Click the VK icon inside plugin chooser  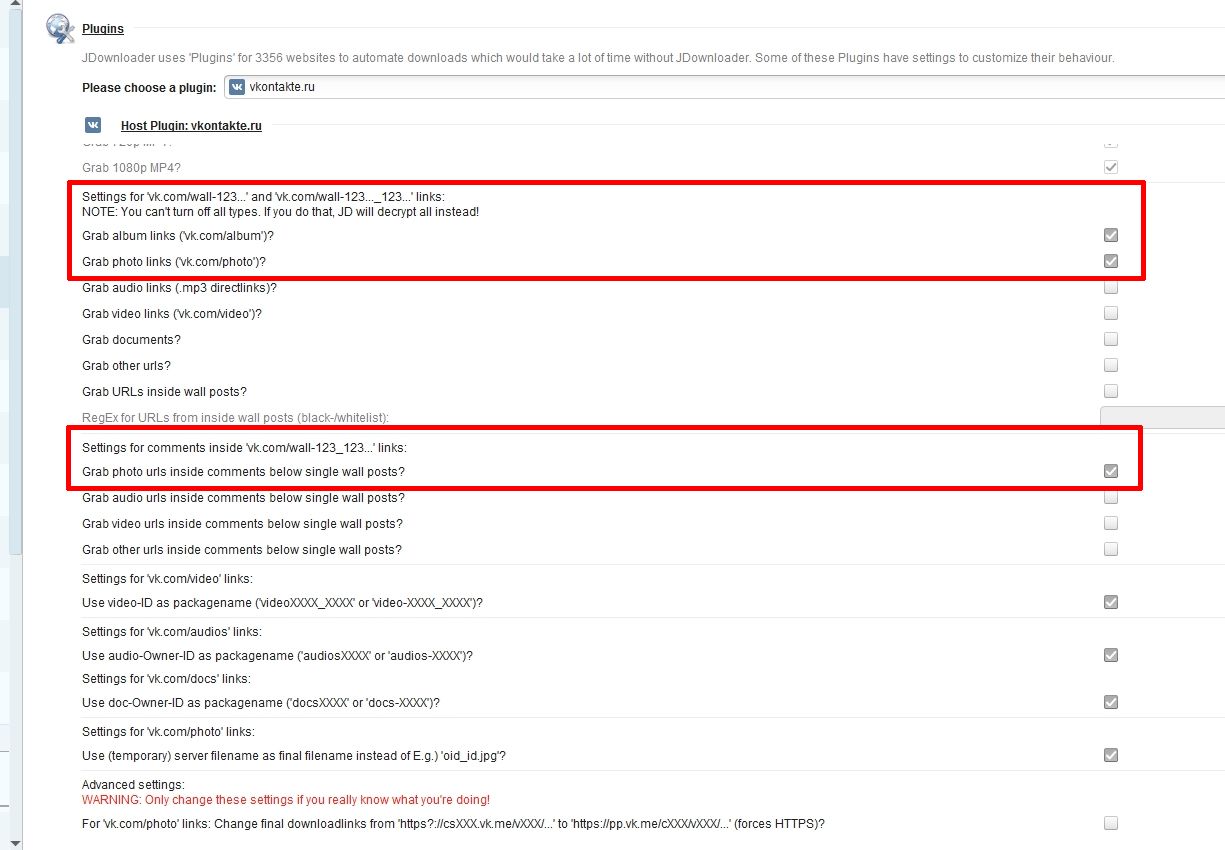237,87
